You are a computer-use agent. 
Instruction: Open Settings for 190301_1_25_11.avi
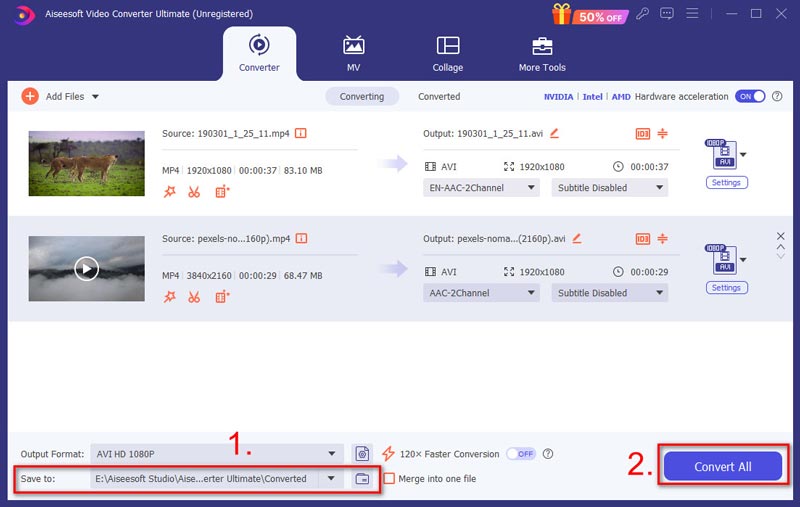pos(727,183)
